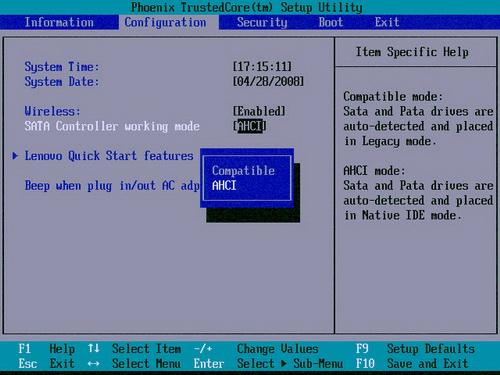
Task: Click the Phoenix TrustedCore Setup Utility title
Action: click(247, 7)
